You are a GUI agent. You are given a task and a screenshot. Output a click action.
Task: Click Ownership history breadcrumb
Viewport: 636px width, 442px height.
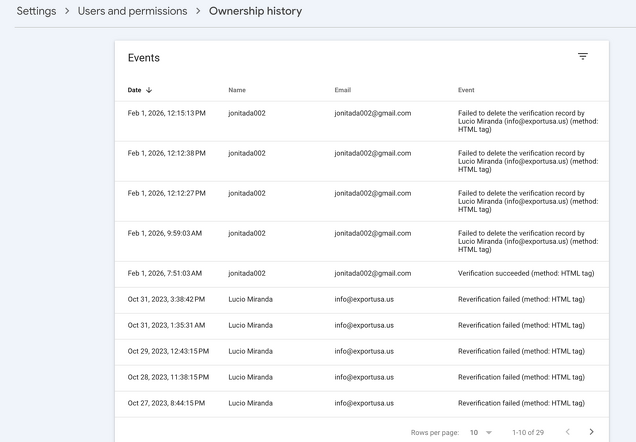(255, 11)
